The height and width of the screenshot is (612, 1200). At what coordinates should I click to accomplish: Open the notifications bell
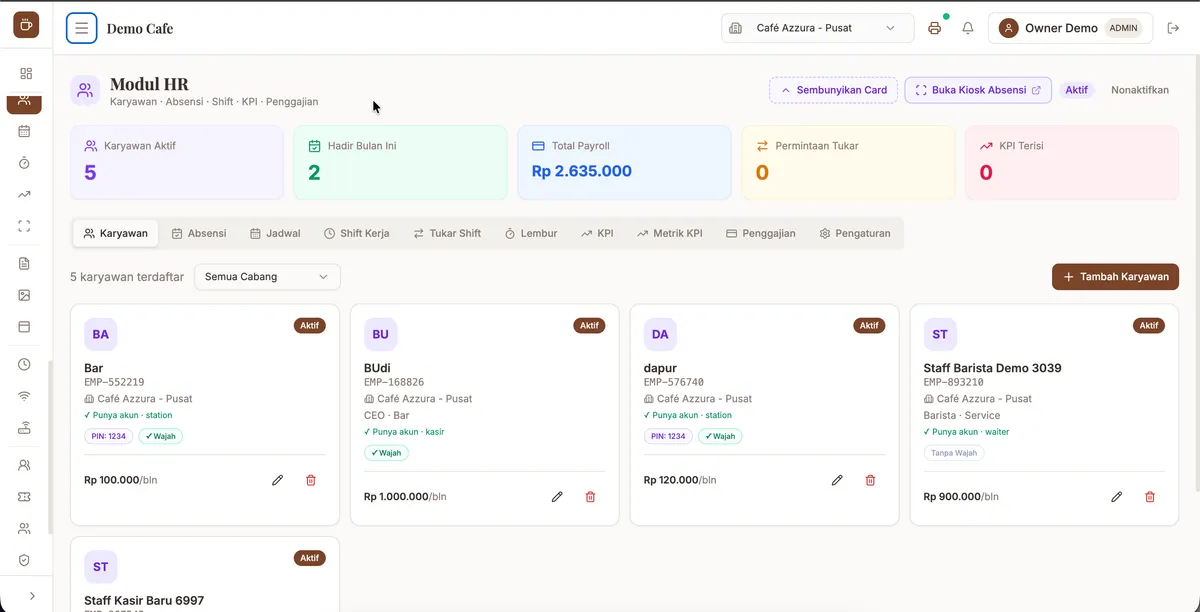[968, 28]
